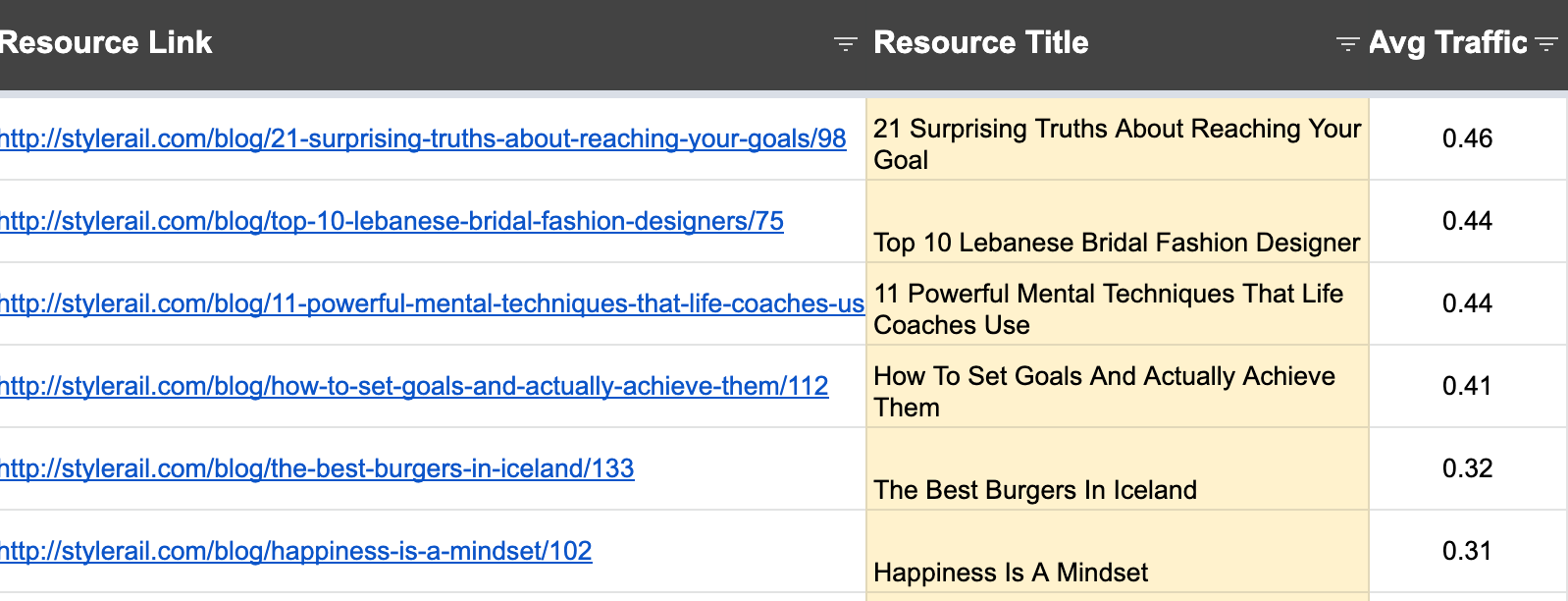
Task: Open the Avg Traffic column filter icon
Action: (x=1546, y=43)
